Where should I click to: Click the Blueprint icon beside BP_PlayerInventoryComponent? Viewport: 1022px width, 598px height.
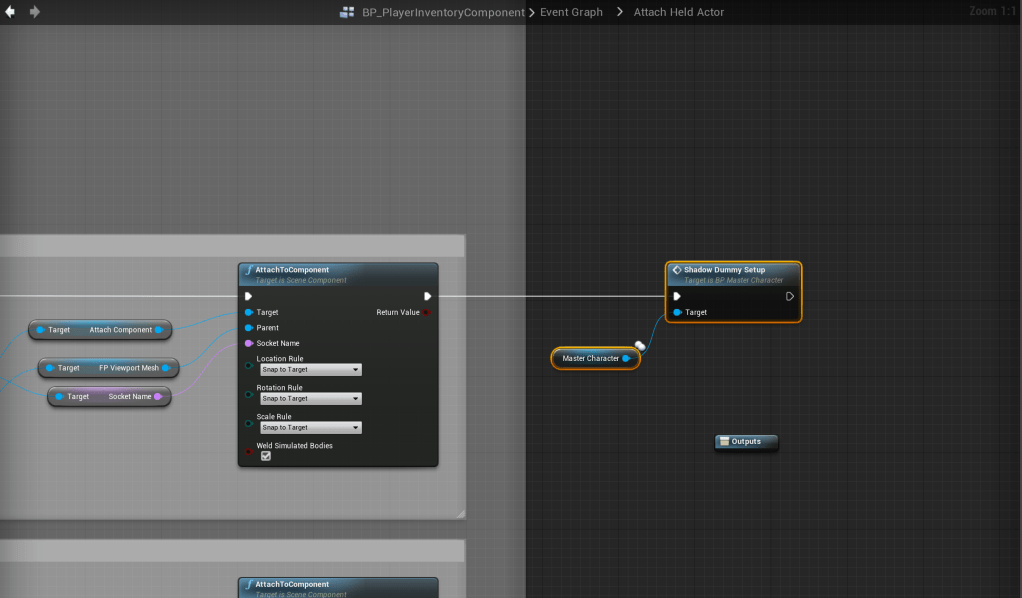tap(347, 12)
